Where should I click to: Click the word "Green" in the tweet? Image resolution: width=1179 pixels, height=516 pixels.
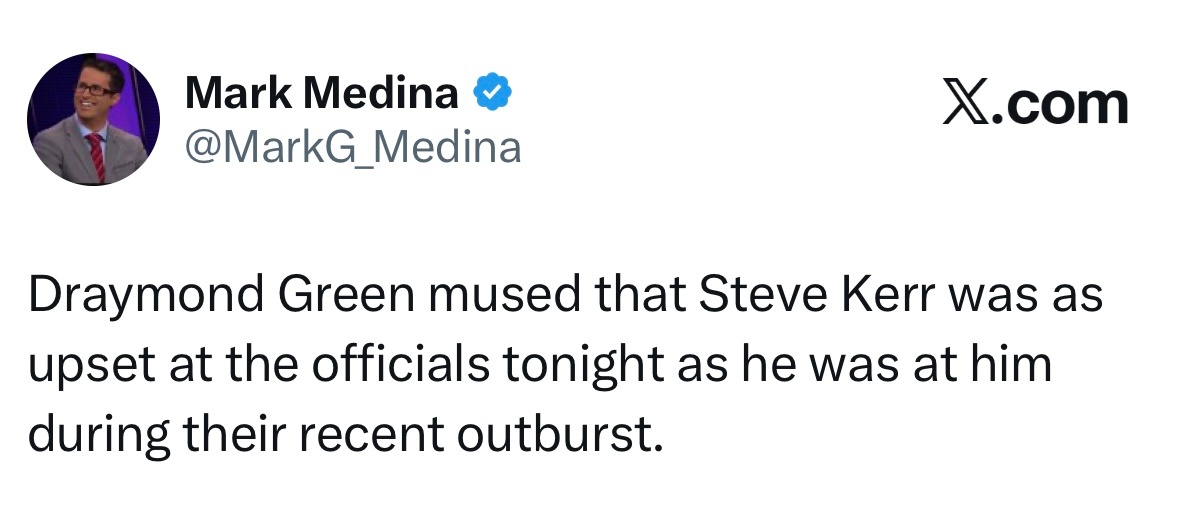point(347,293)
